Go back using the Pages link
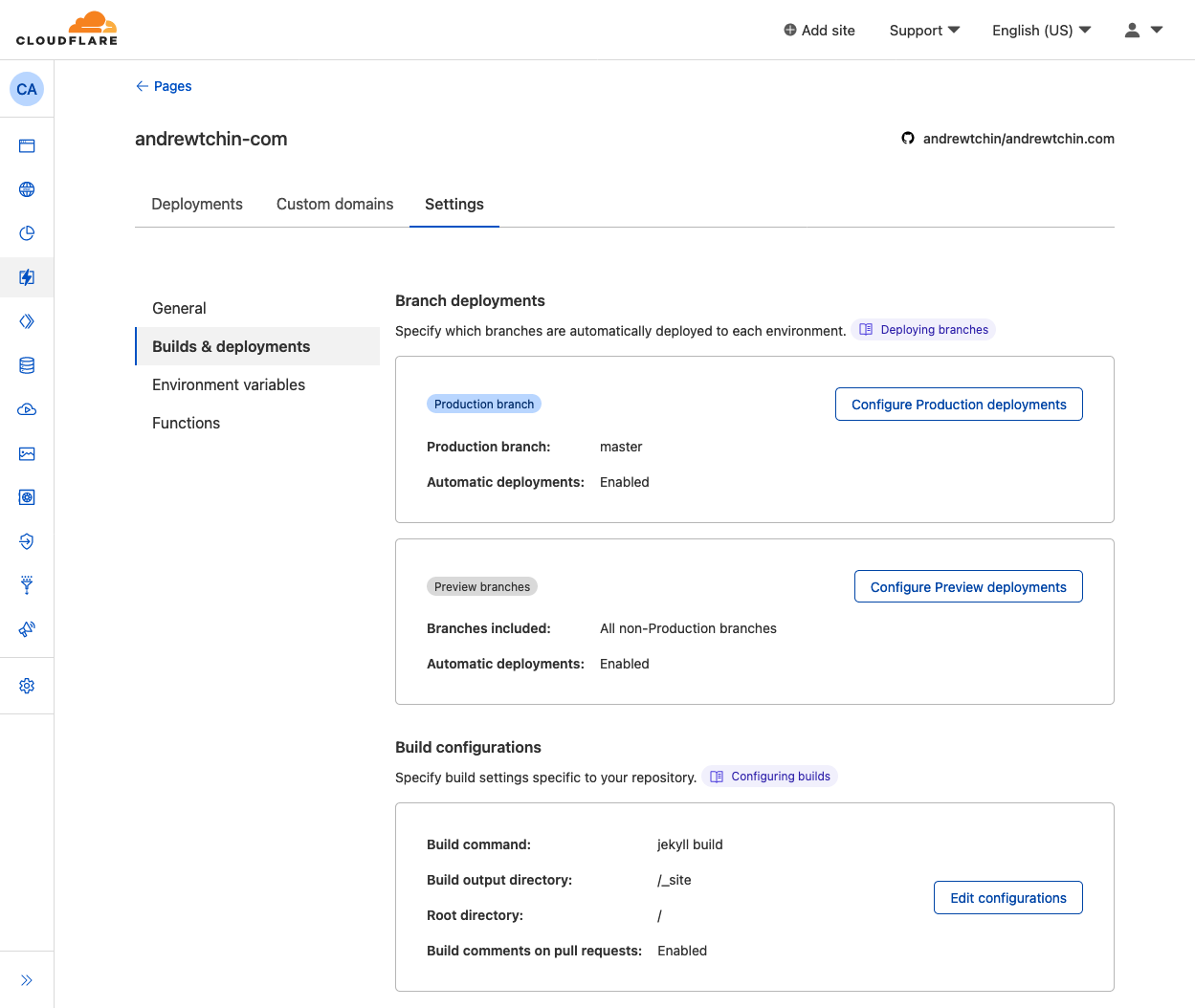The image size is (1195, 1008). [x=164, y=86]
